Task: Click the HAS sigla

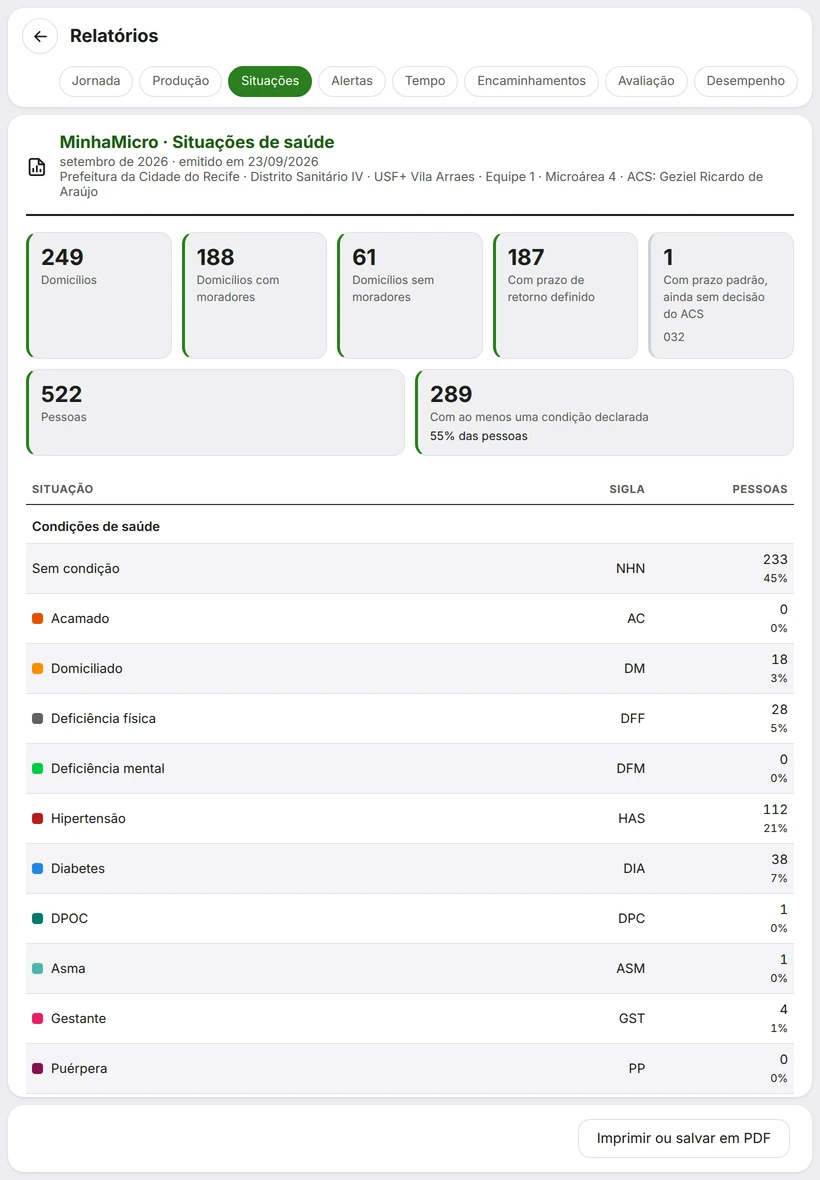Action: [x=631, y=819]
